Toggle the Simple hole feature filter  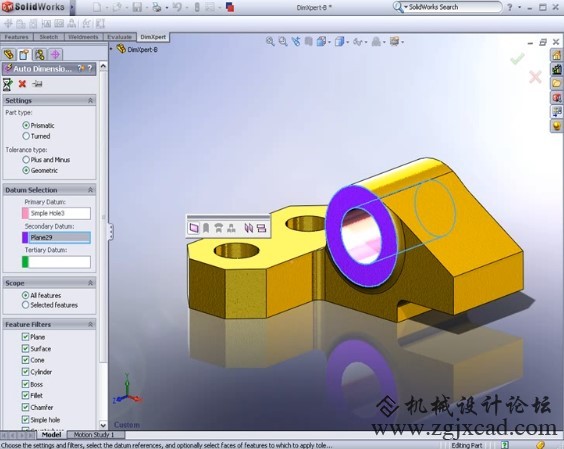point(25,419)
